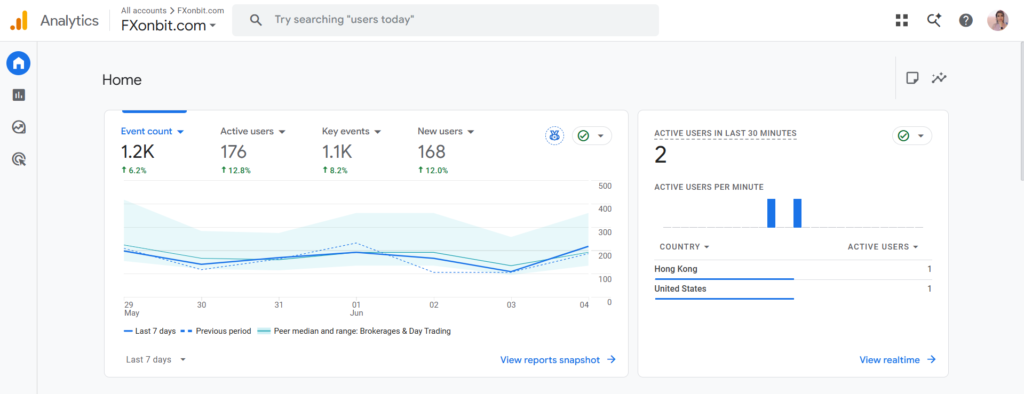Viewport: 1024px width, 394px height.
Task: Open the FXonbit.com property selector
Action: [168, 25]
